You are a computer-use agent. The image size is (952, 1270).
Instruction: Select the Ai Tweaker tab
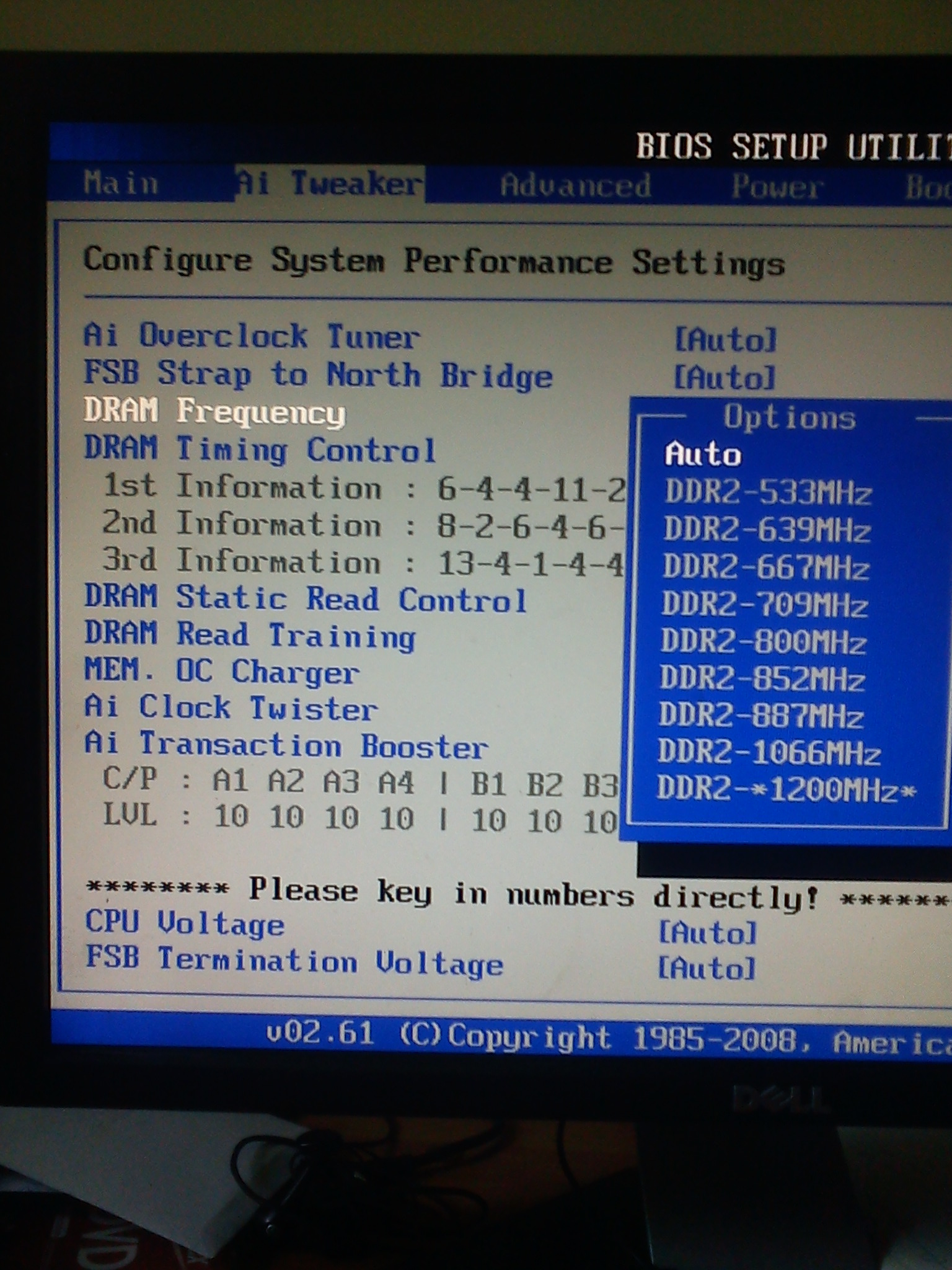pos(330,184)
